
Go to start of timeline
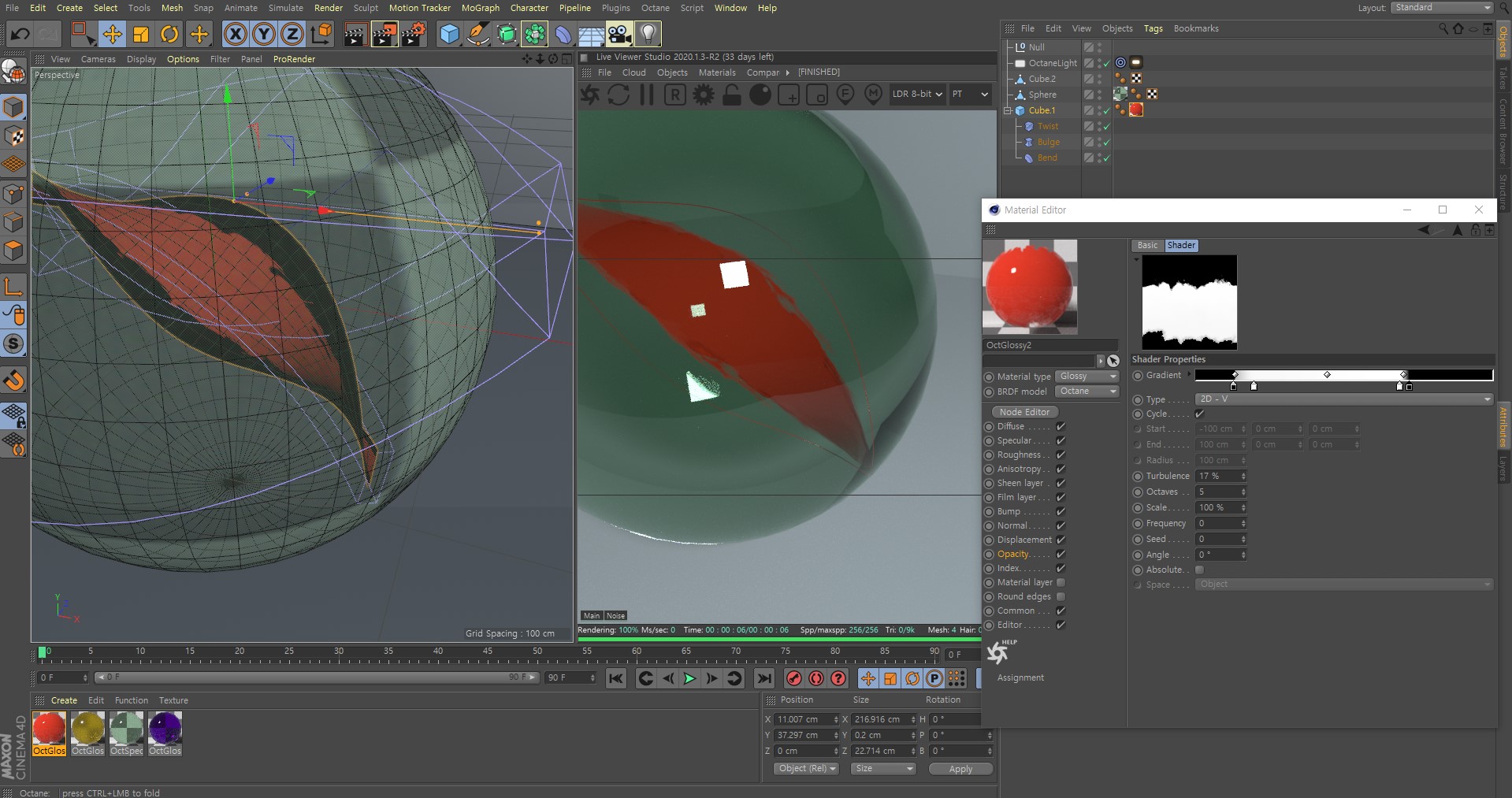pos(616,678)
